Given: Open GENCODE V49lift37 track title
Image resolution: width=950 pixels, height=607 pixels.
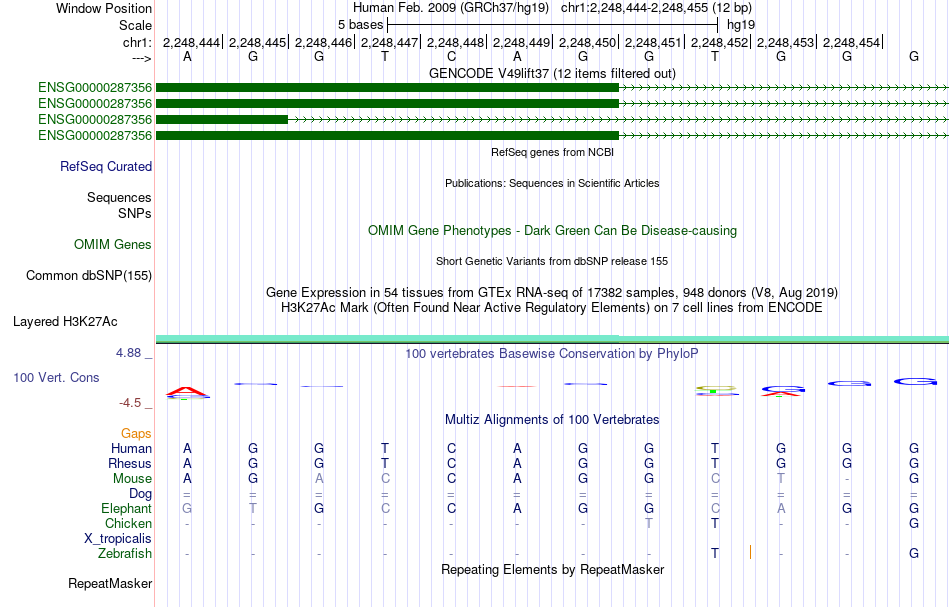Looking at the screenshot, I should 552,73.
